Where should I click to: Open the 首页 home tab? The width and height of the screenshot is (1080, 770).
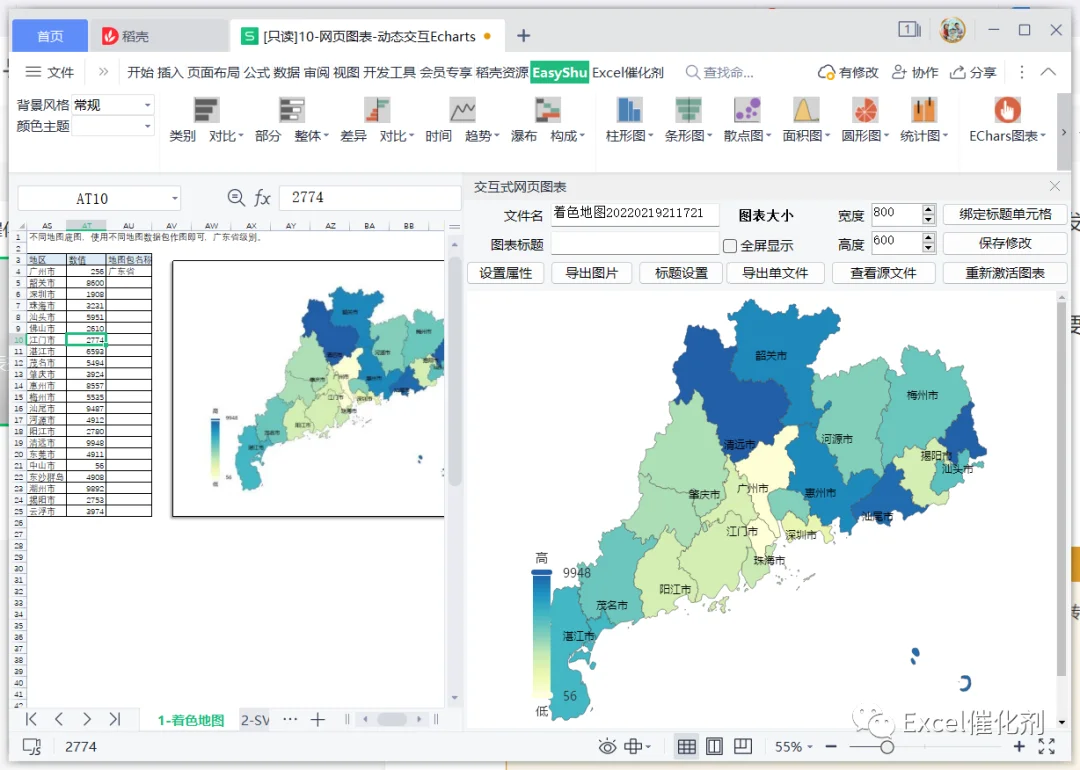click(50, 36)
